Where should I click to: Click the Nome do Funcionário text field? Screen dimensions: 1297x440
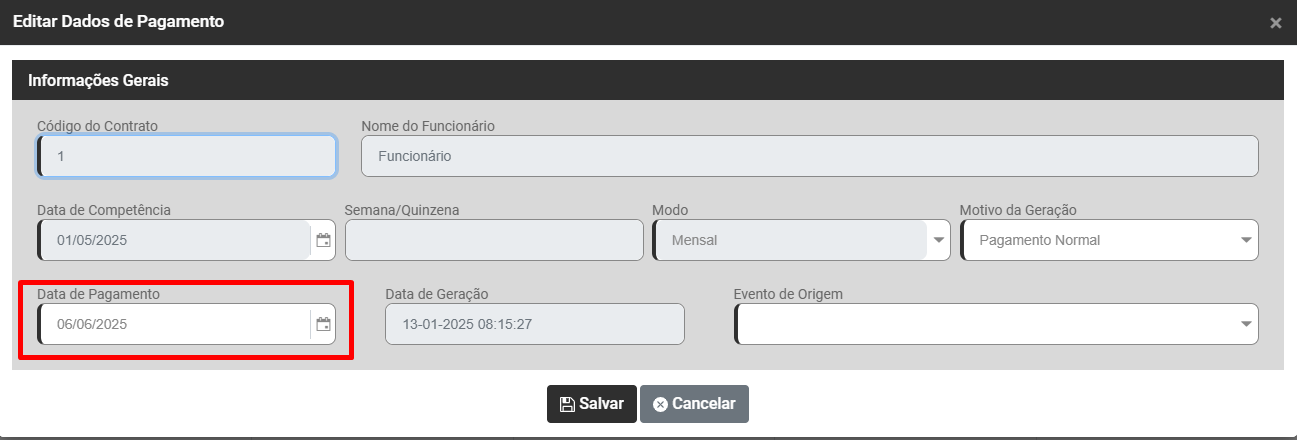tap(809, 156)
